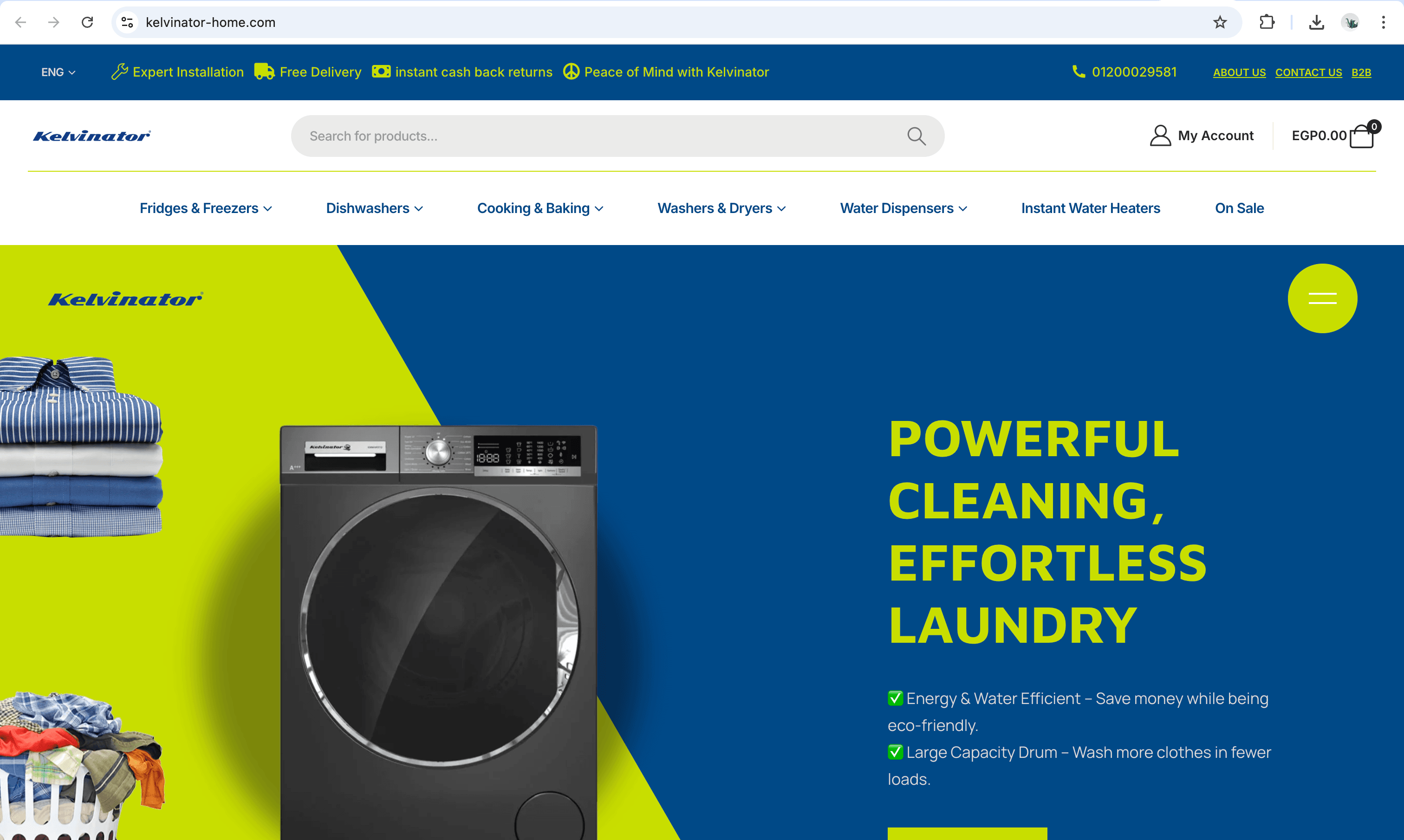Open Instant Water Heaters category
Image resolution: width=1404 pixels, height=840 pixels.
(1090, 208)
